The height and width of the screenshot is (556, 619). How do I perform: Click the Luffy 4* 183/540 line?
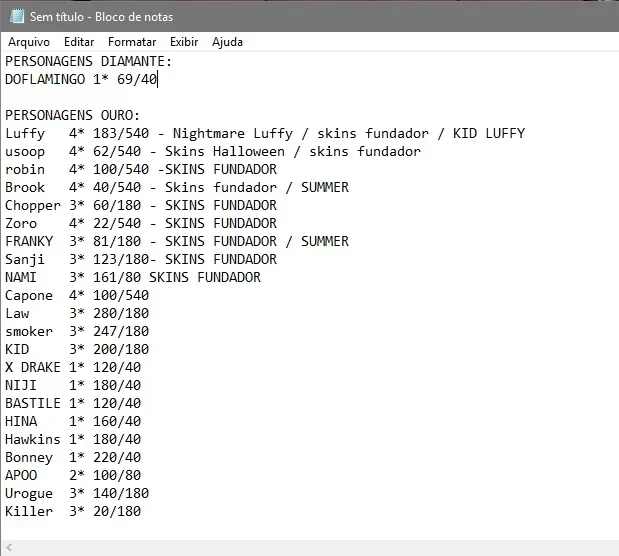tap(265, 133)
